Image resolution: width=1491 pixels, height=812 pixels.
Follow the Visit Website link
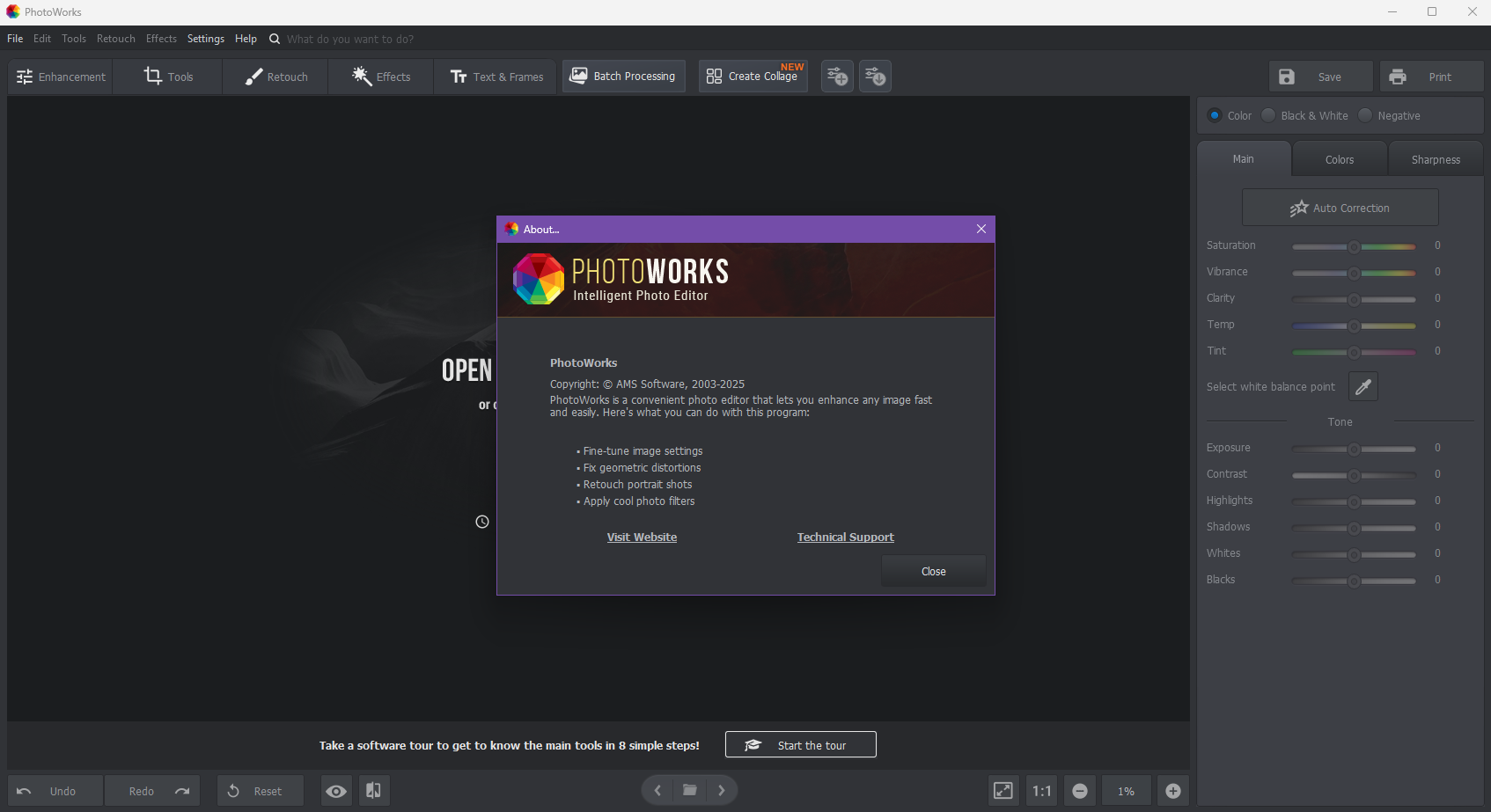tap(642, 538)
